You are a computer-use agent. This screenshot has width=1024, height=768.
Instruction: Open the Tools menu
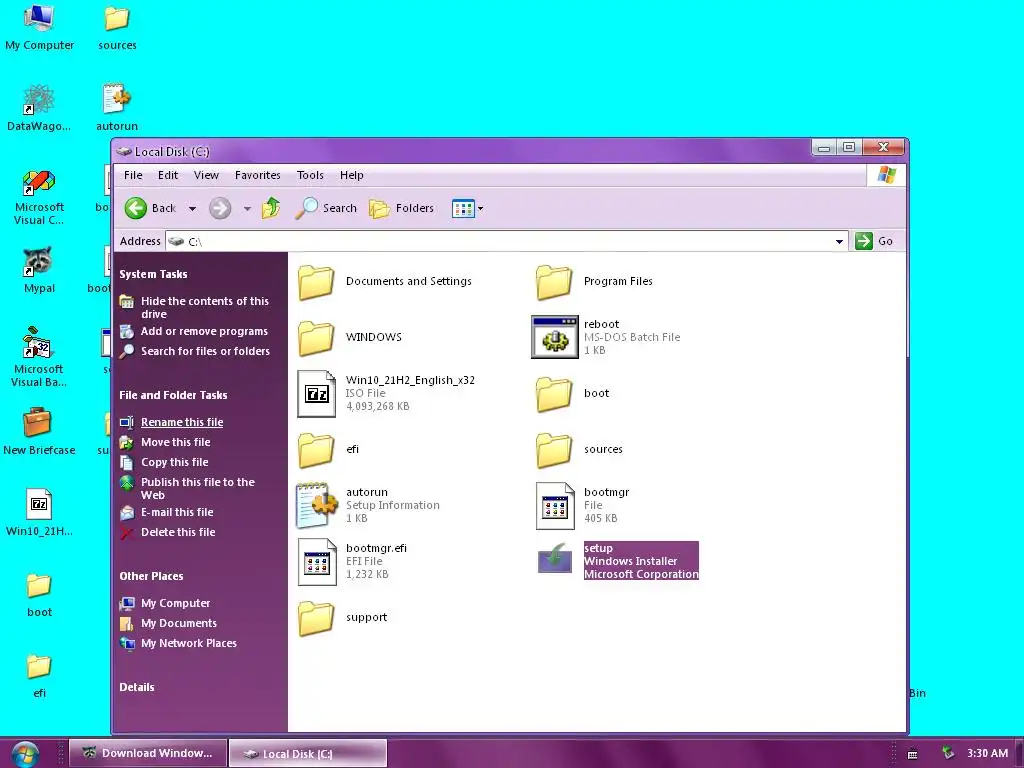tap(310, 175)
